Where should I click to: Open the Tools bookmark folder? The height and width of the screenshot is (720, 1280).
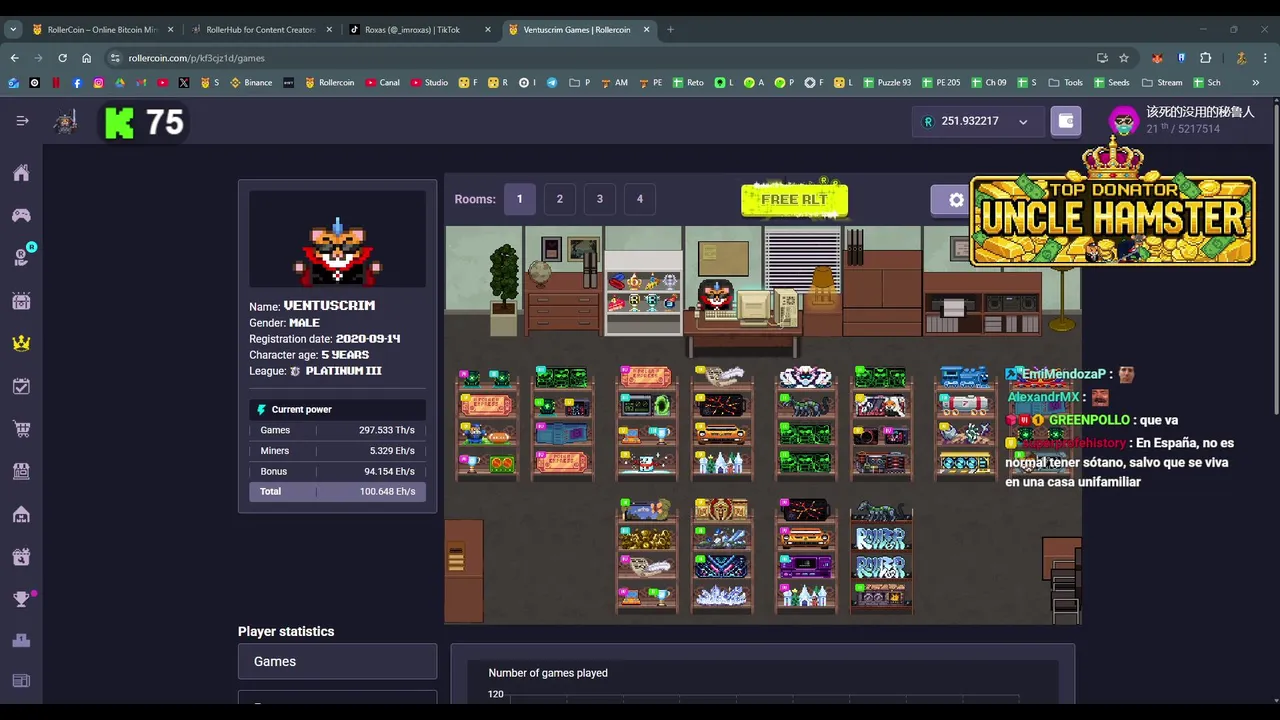click(1066, 83)
